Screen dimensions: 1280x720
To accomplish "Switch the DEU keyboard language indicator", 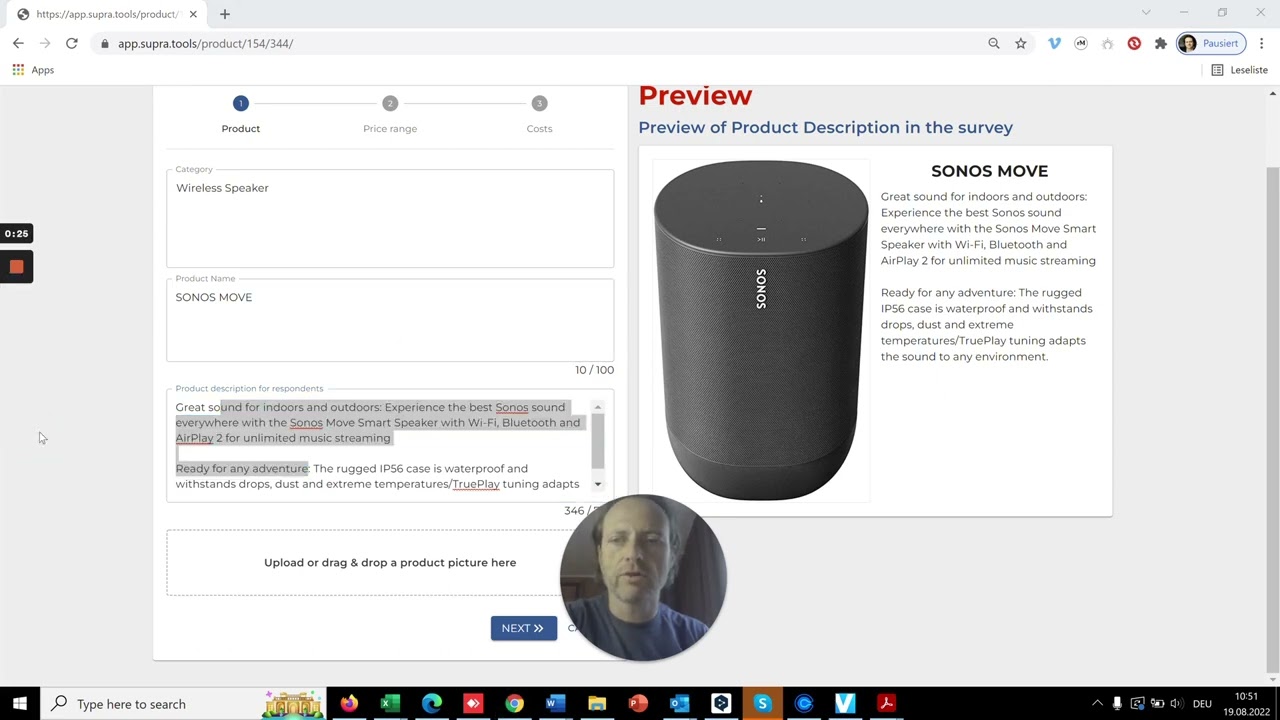I will (1202, 704).
